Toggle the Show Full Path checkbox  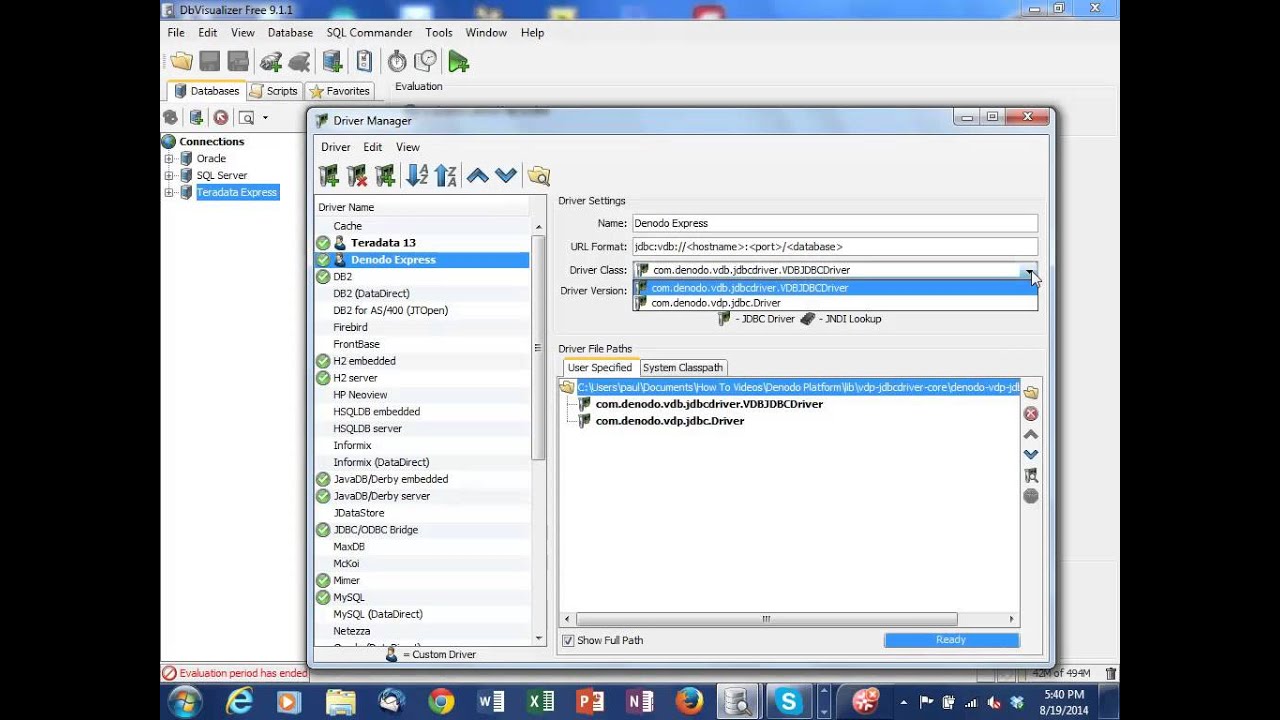[568, 640]
